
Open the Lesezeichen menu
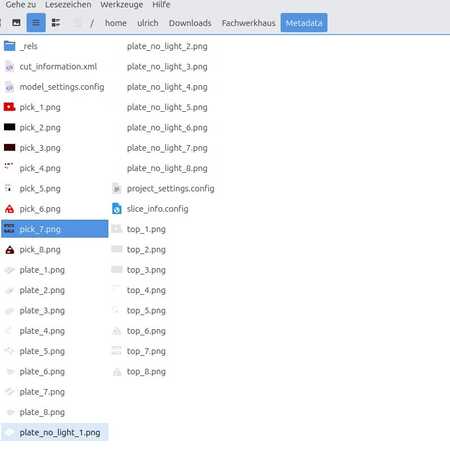click(x=68, y=5)
